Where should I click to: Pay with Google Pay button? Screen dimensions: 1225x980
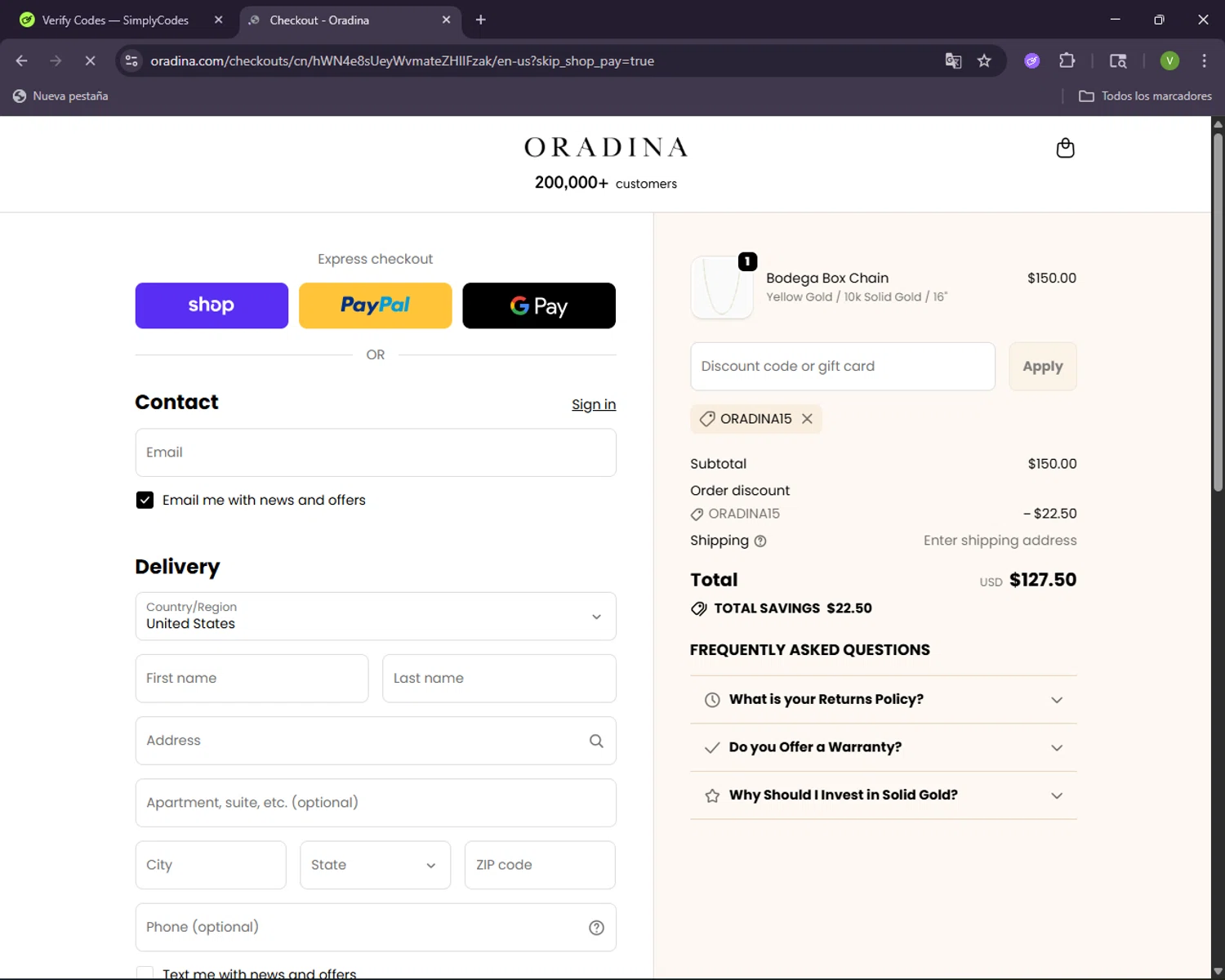539,306
